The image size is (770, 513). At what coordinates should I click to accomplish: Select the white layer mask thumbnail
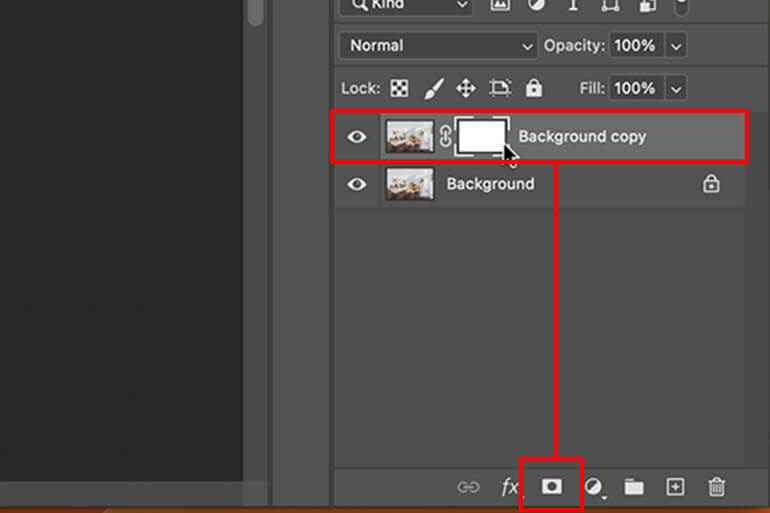pyautogui.click(x=481, y=136)
